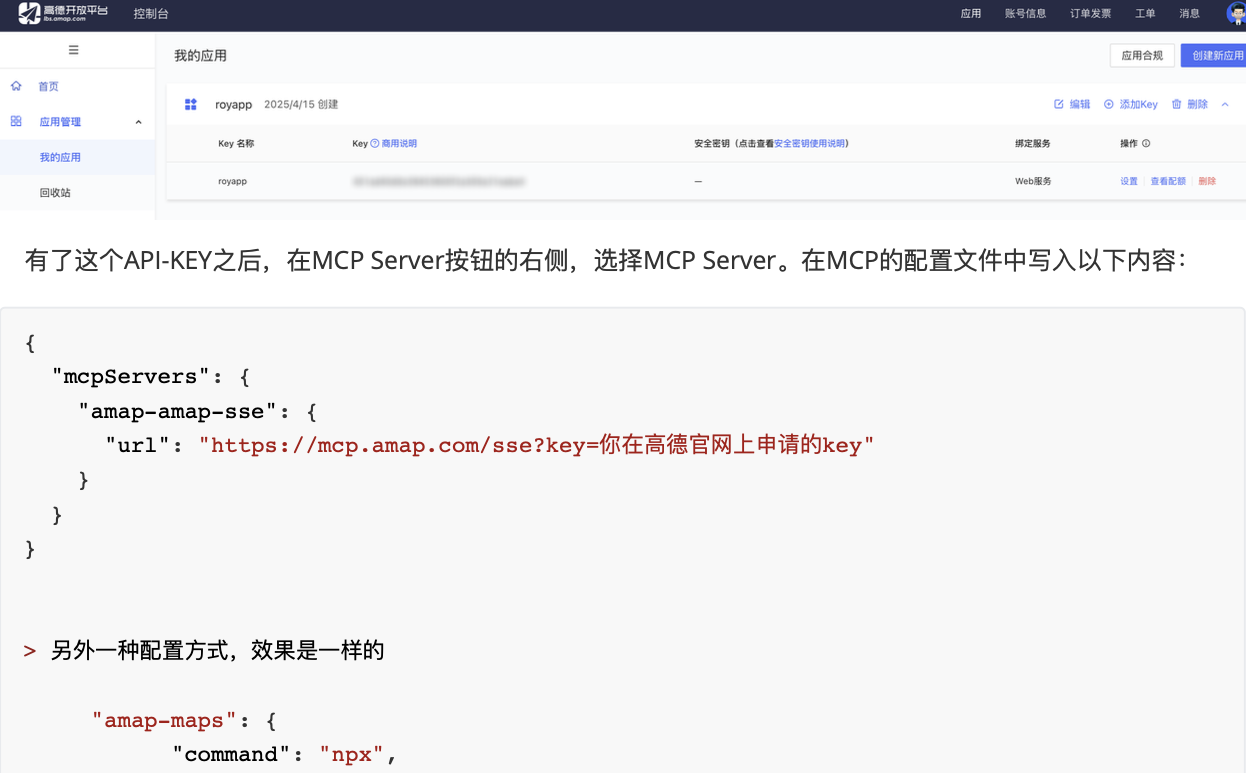Click the 2025/4/15 创建 date text
The height and width of the screenshot is (776, 1248).
pyautogui.click(x=301, y=104)
